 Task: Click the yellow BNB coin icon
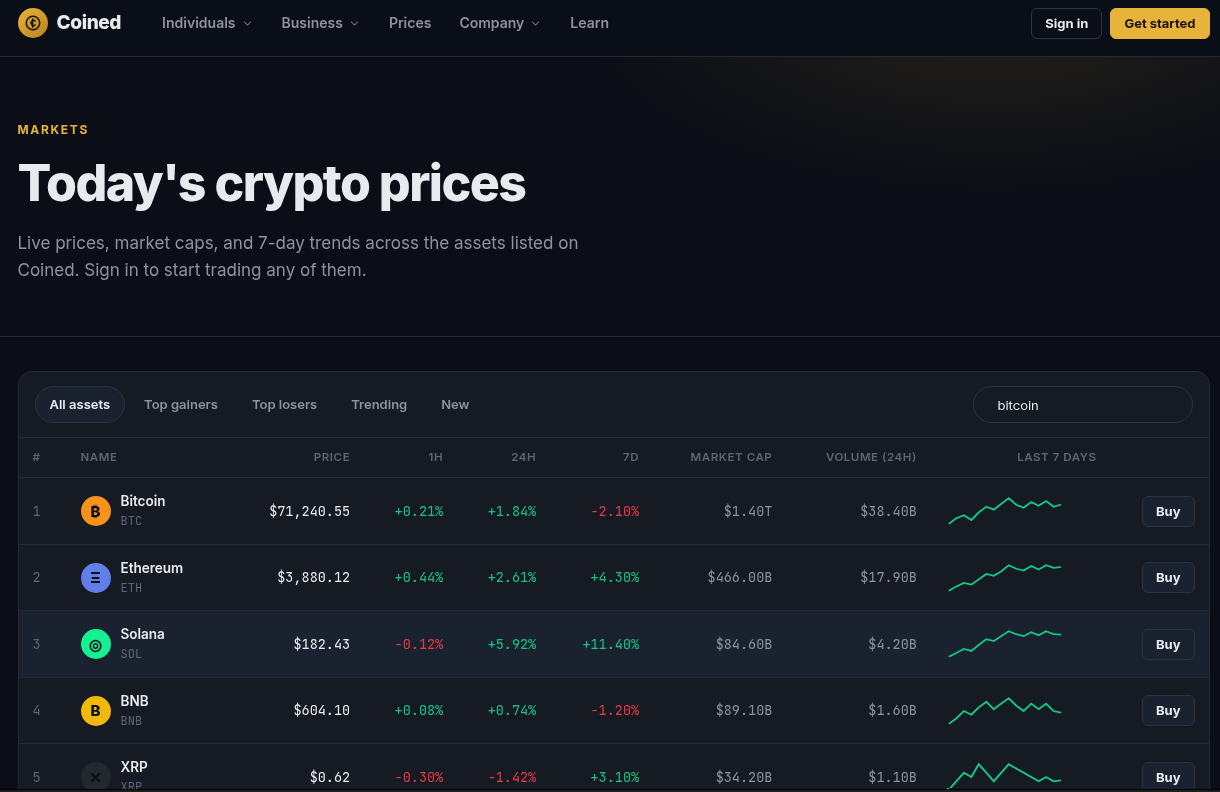point(96,711)
